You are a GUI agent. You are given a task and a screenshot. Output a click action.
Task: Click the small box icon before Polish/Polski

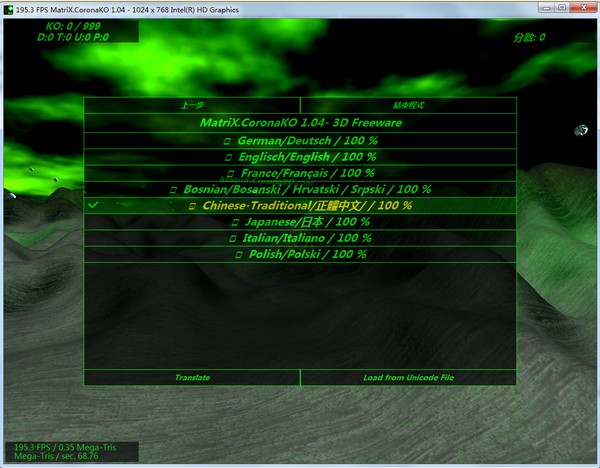click(238, 255)
